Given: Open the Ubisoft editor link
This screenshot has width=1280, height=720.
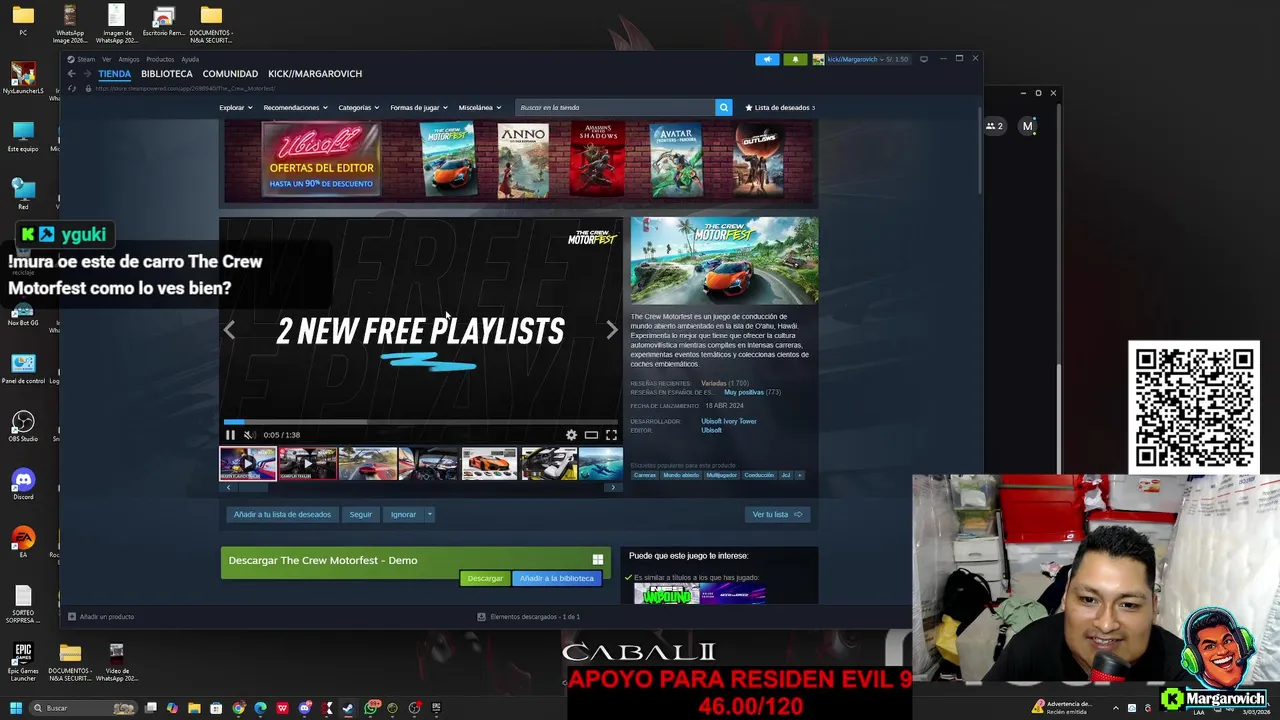Looking at the screenshot, I should [x=711, y=430].
